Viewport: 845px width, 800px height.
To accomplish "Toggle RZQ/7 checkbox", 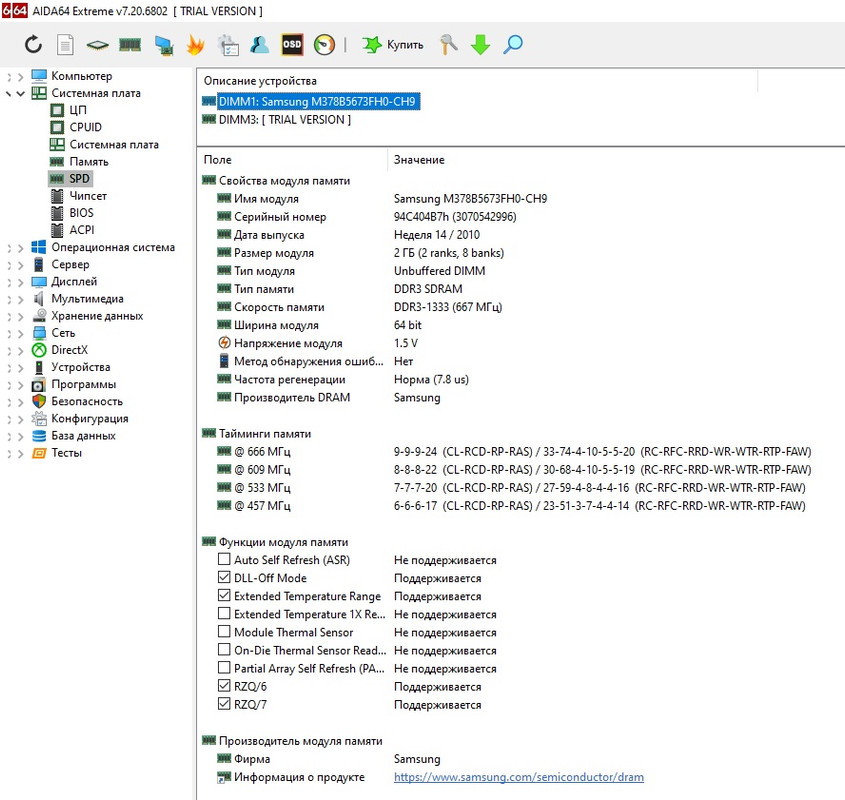I will 224,704.
